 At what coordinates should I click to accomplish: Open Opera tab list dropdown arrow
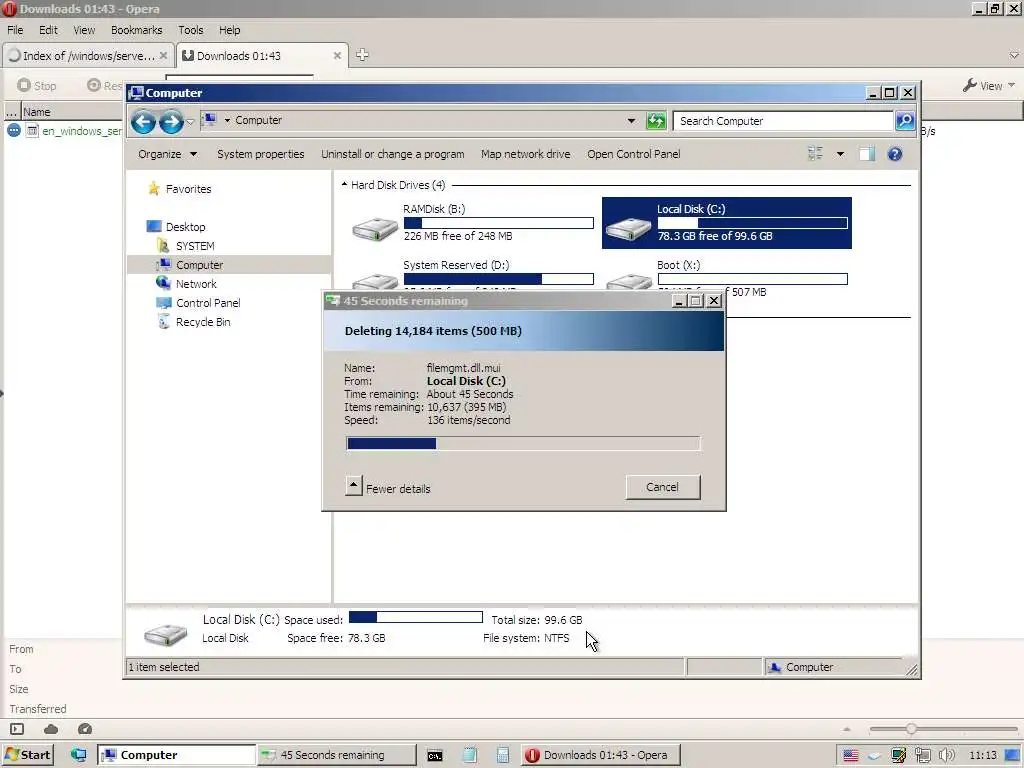[1014, 56]
